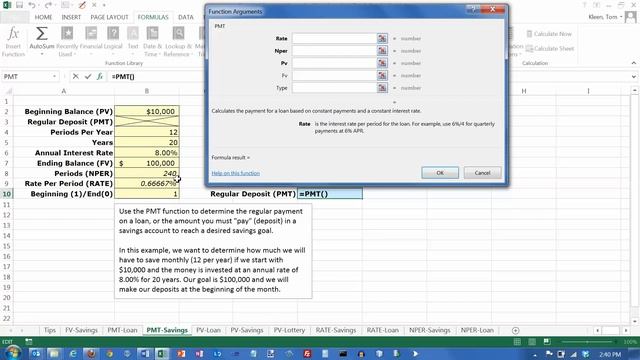Click OK in Function Arguments dialog
This screenshot has width=640, height=360.
point(440,173)
